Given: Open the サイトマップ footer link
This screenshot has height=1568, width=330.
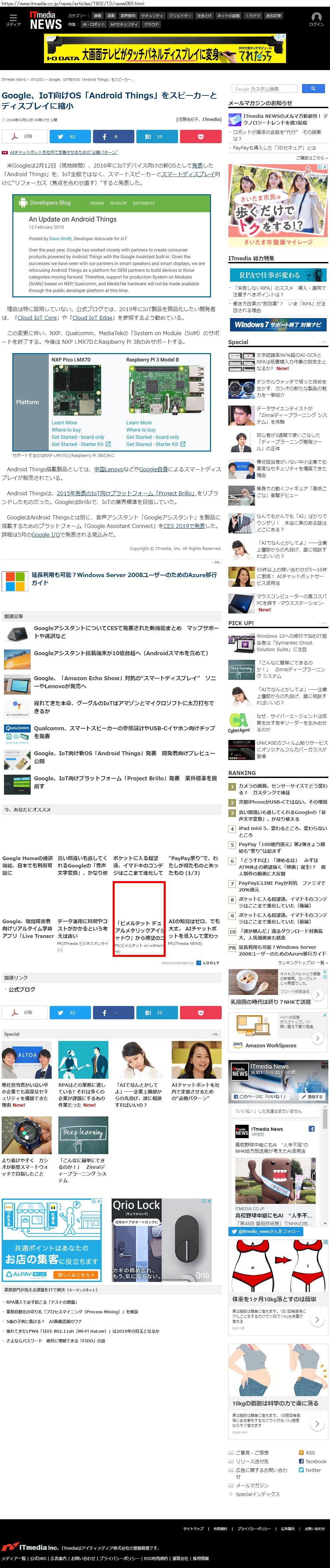Looking at the screenshot, I should pos(193,1528).
